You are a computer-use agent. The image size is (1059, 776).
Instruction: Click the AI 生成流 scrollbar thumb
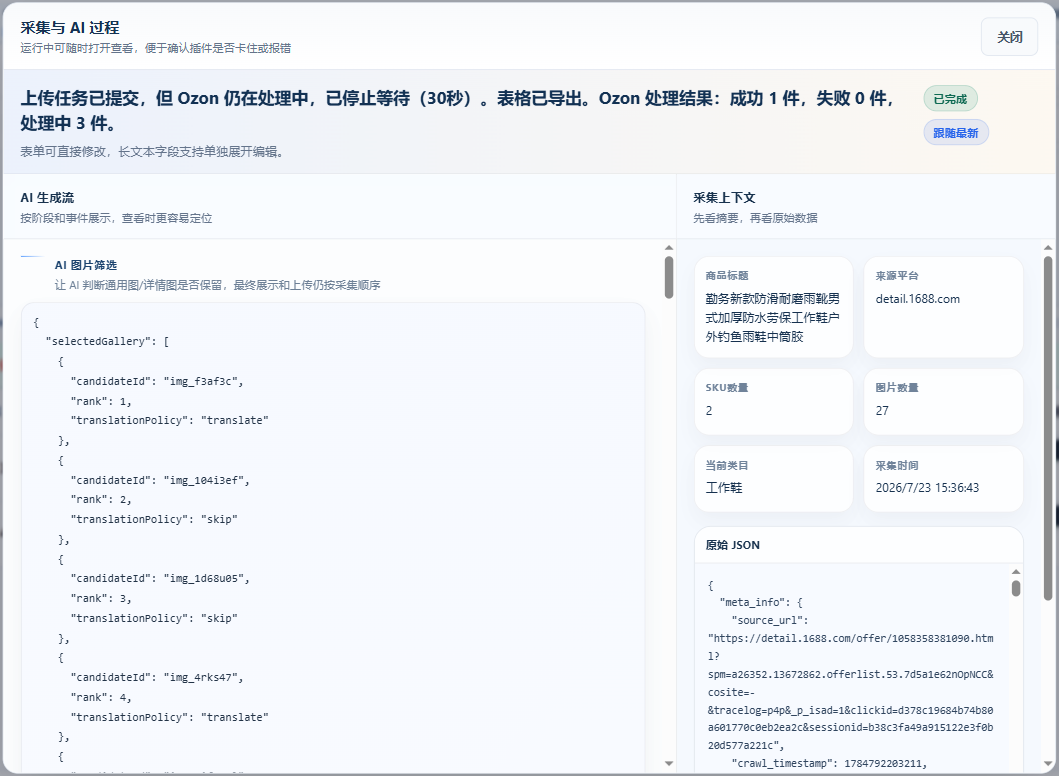coord(669,277)
